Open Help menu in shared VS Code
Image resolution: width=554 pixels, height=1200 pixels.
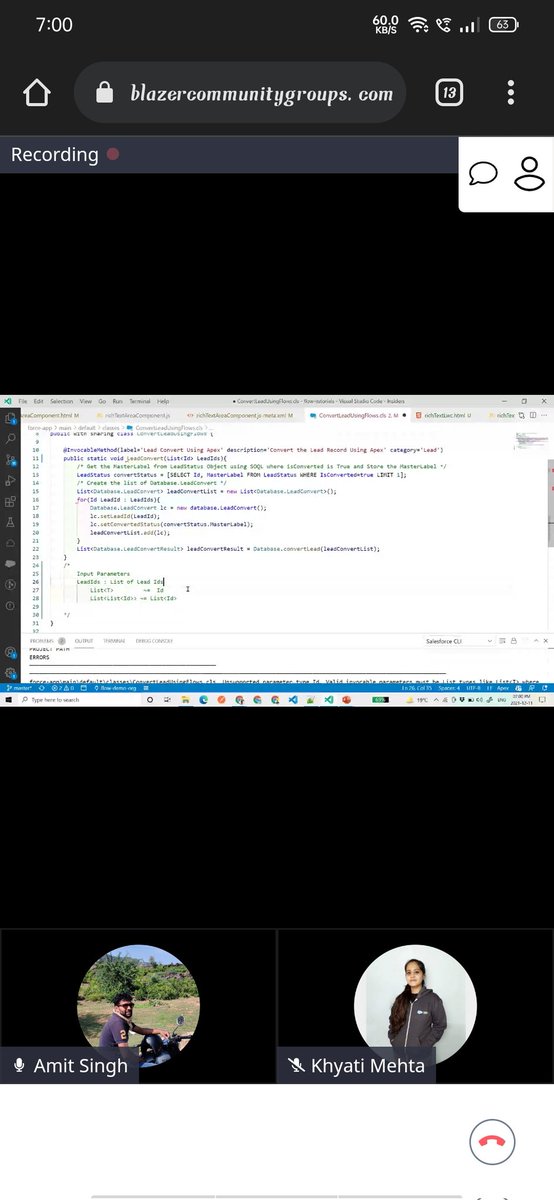coord(162,401)
